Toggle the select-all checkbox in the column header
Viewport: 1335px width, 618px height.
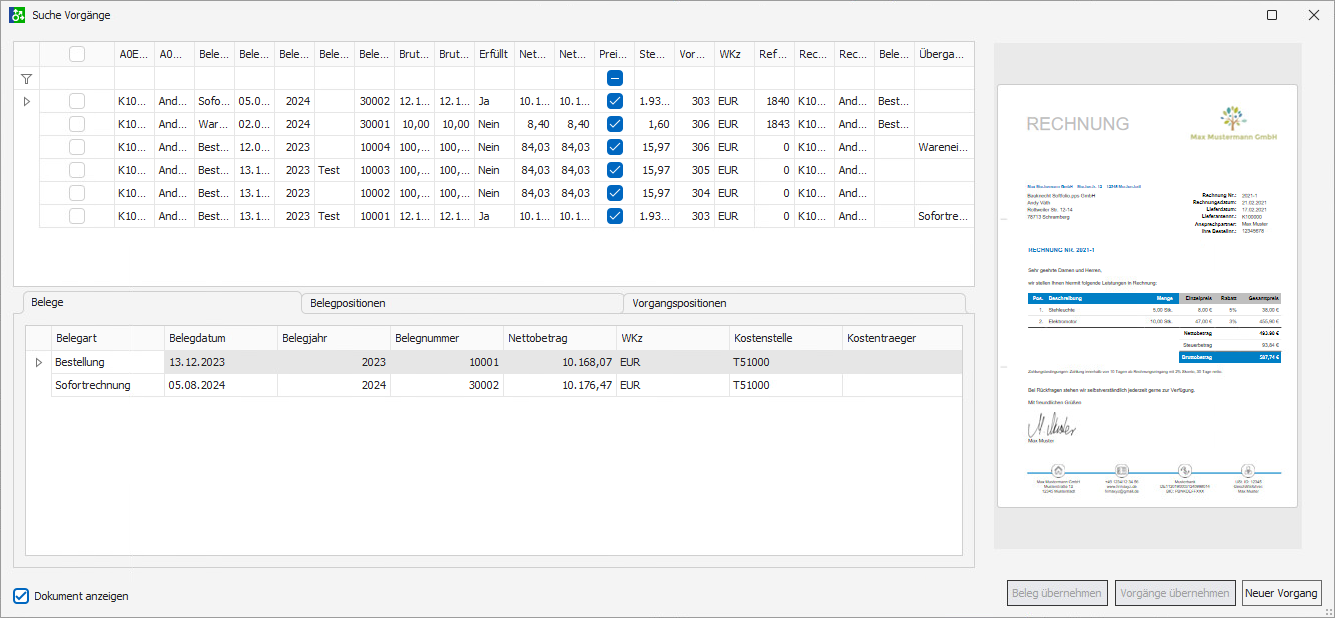[76, 54]
